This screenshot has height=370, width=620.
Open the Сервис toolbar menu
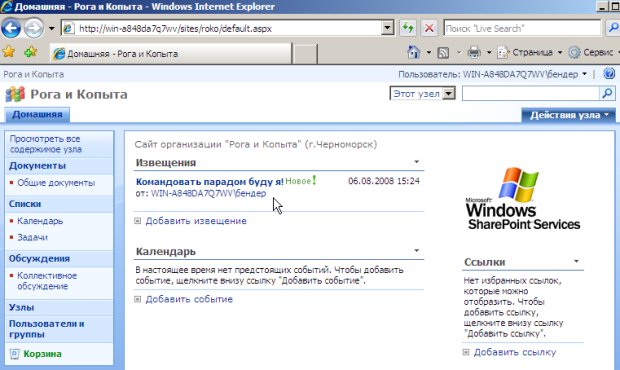click(593, 52)
